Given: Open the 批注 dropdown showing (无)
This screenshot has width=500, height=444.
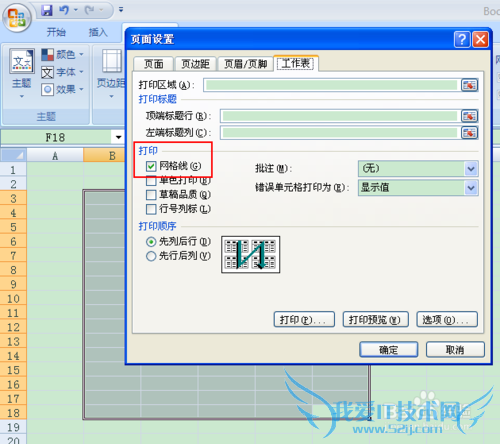Looking at the screenshot, I should [x=418, y=169].
